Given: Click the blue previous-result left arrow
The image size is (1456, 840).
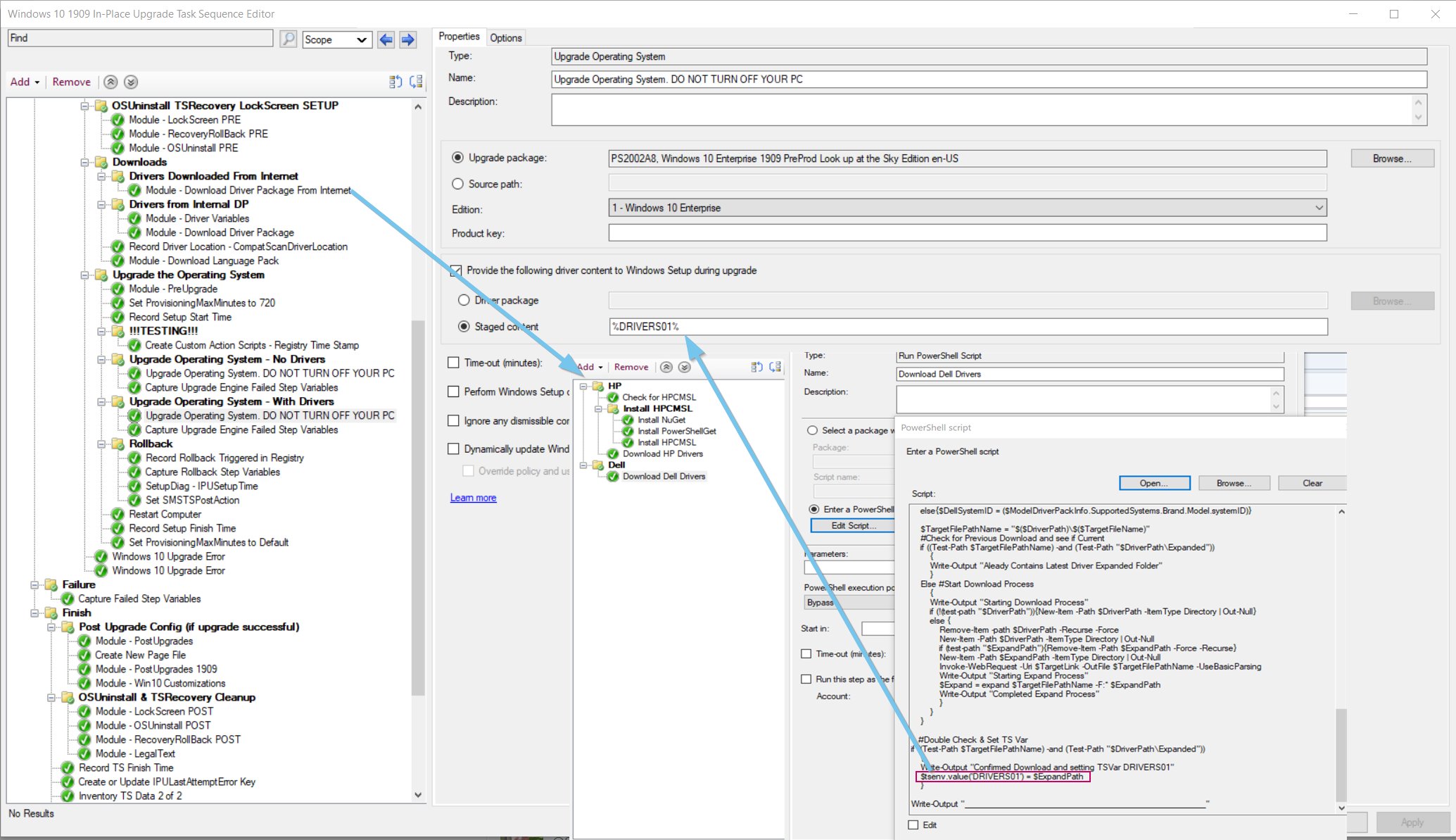Looking at the screenshot, I should (x=386, y=39).
